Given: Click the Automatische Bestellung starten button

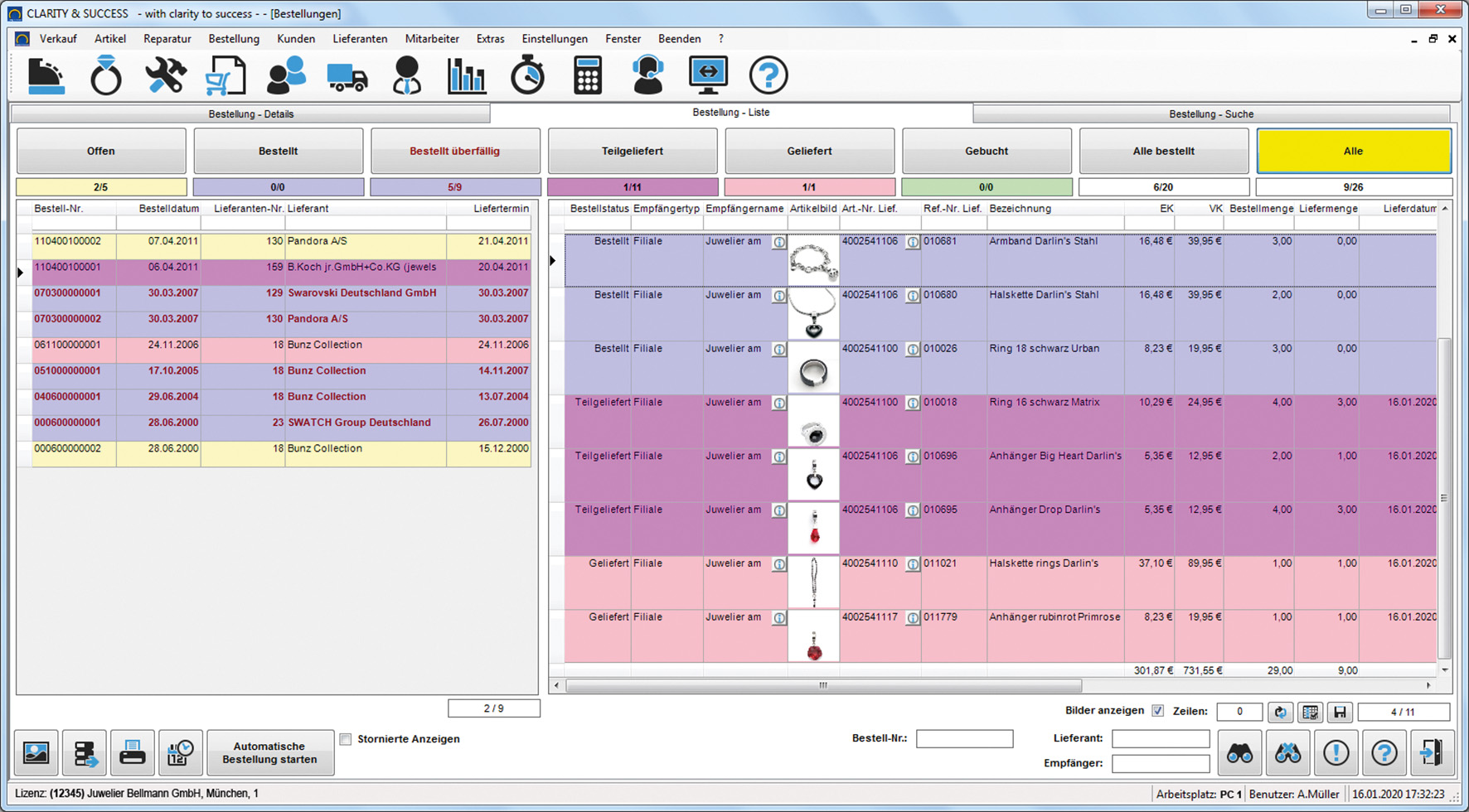Looking at the screenshot, I should coord(269,752).
